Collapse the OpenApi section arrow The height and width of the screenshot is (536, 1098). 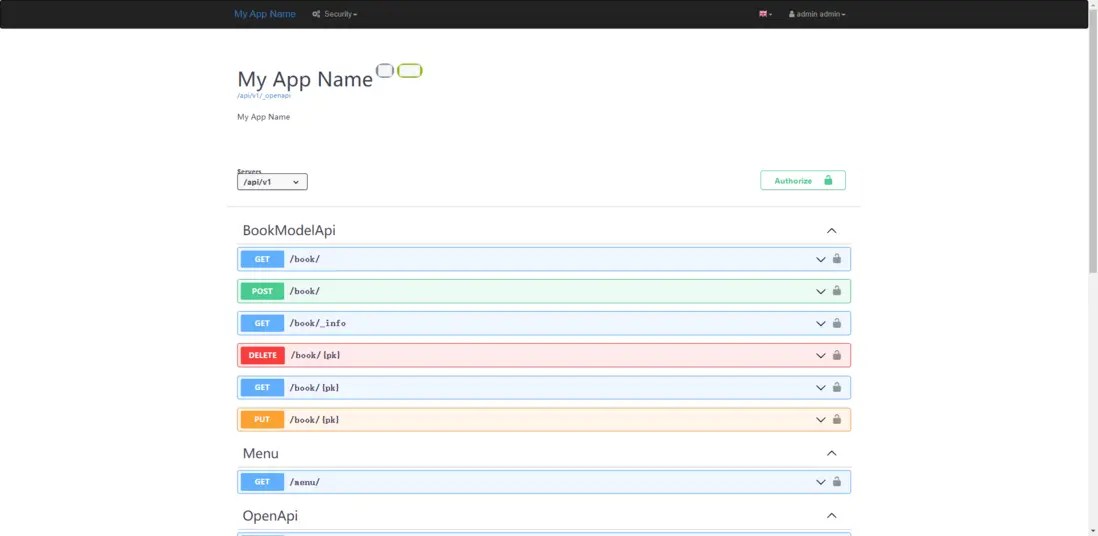click(x=832, y=516)
